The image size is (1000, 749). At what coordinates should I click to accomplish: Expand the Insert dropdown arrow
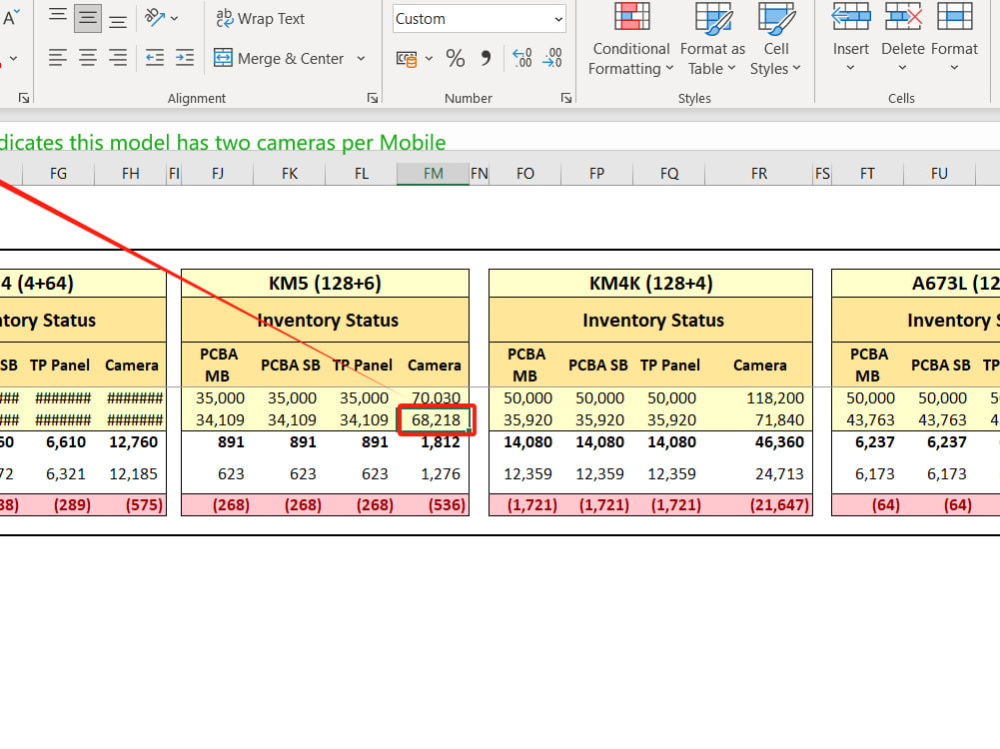coord(850,67)
